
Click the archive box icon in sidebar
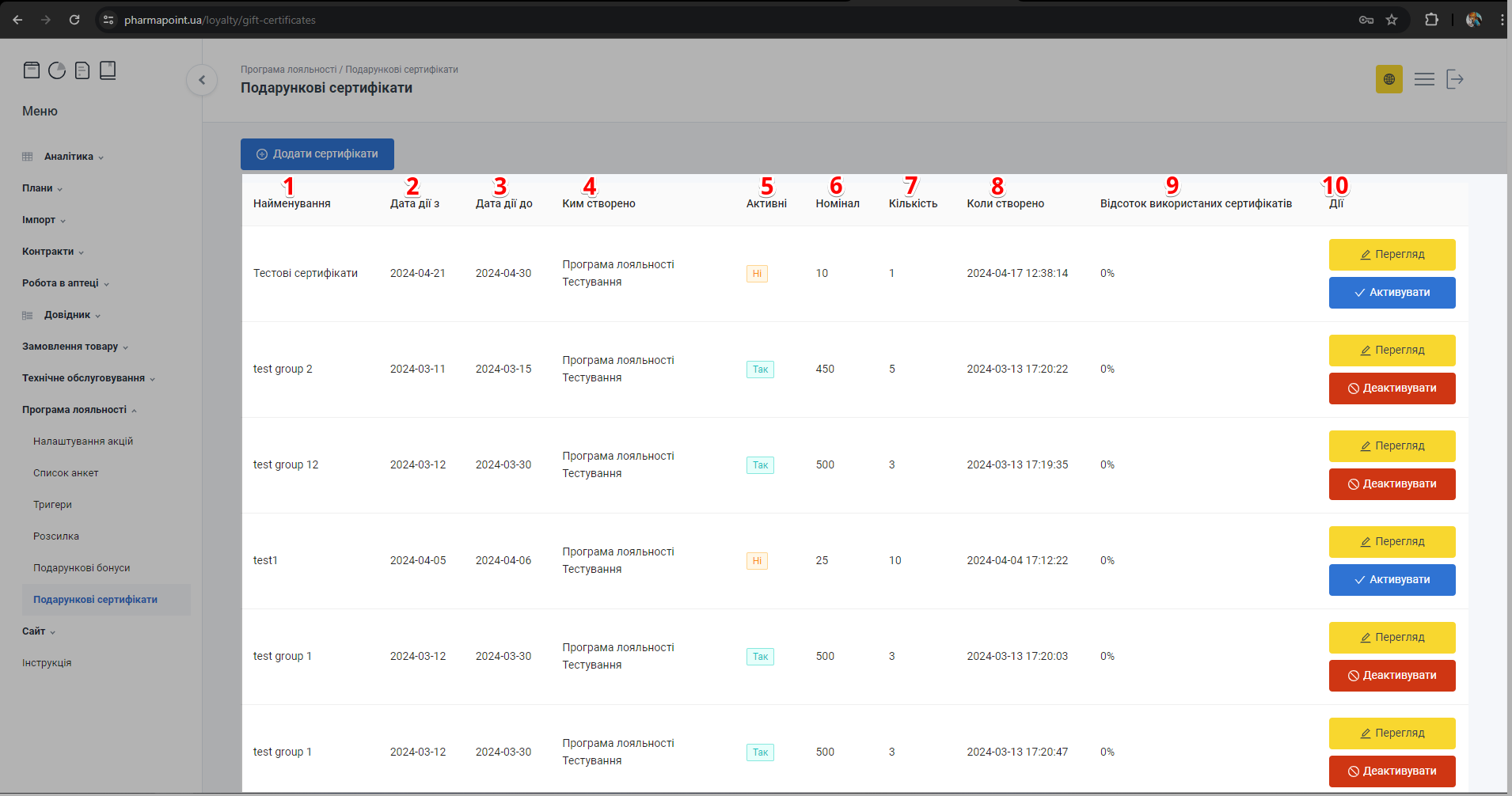(x=31, y=70)
